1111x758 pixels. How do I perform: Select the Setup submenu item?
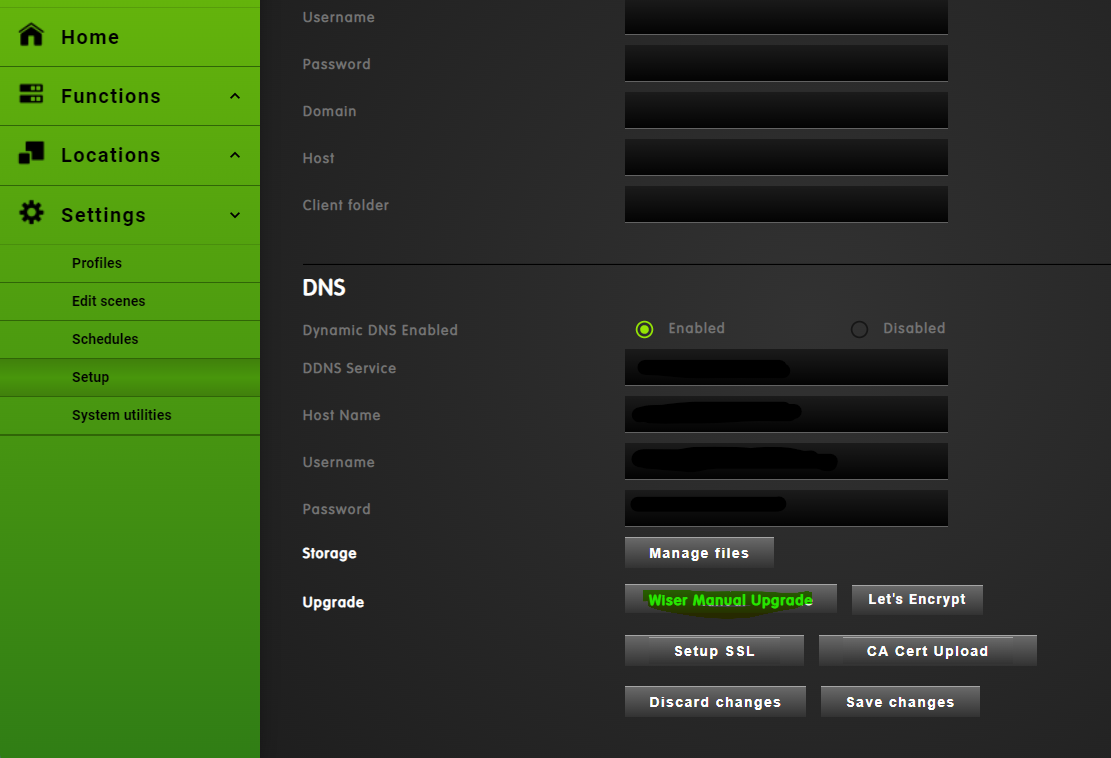pyautogui.click(x=130, y=378)
